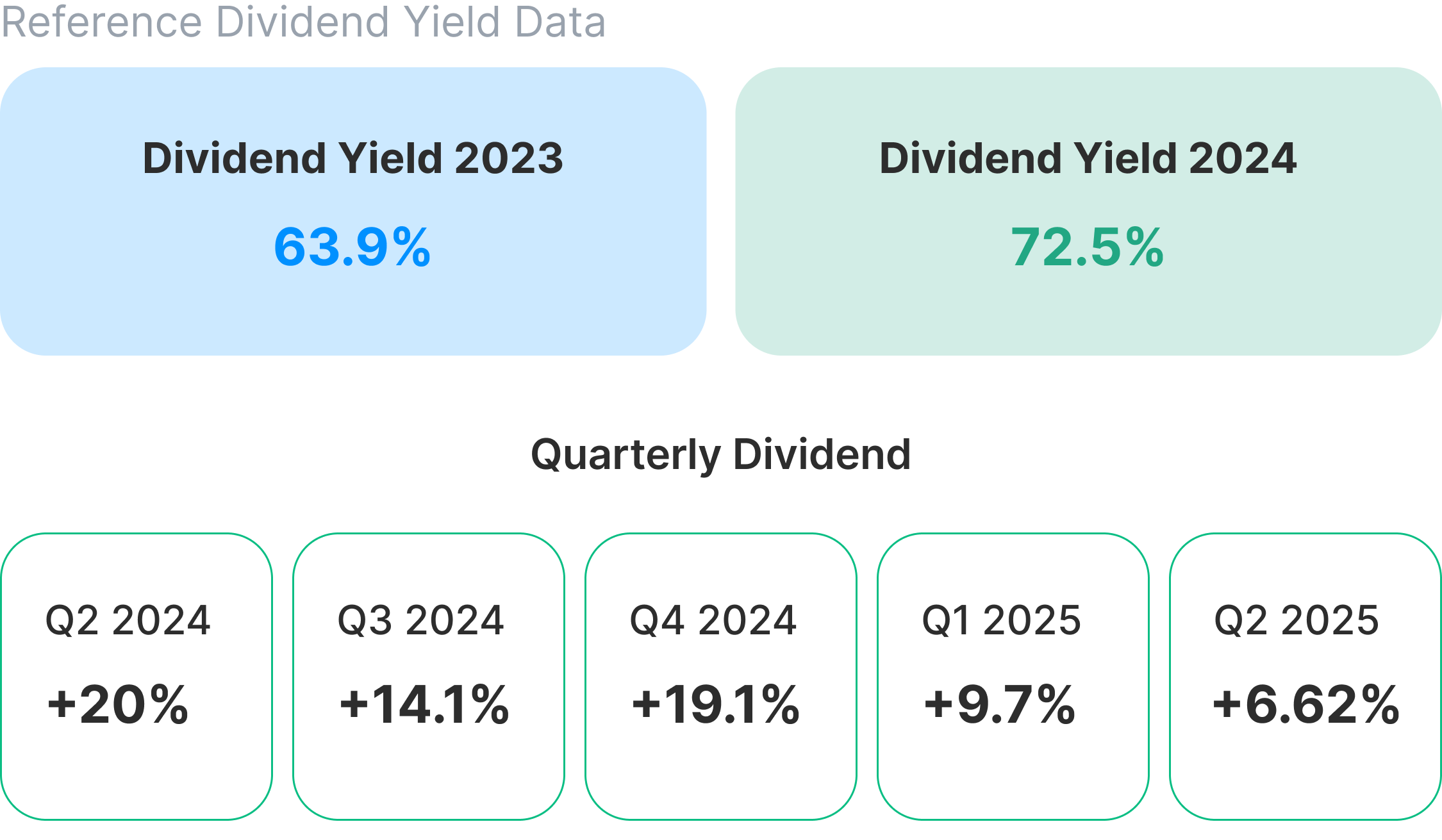
Task: Click the 72.5% yield value
Action: pyautogui.click(x=1088, y=247)
